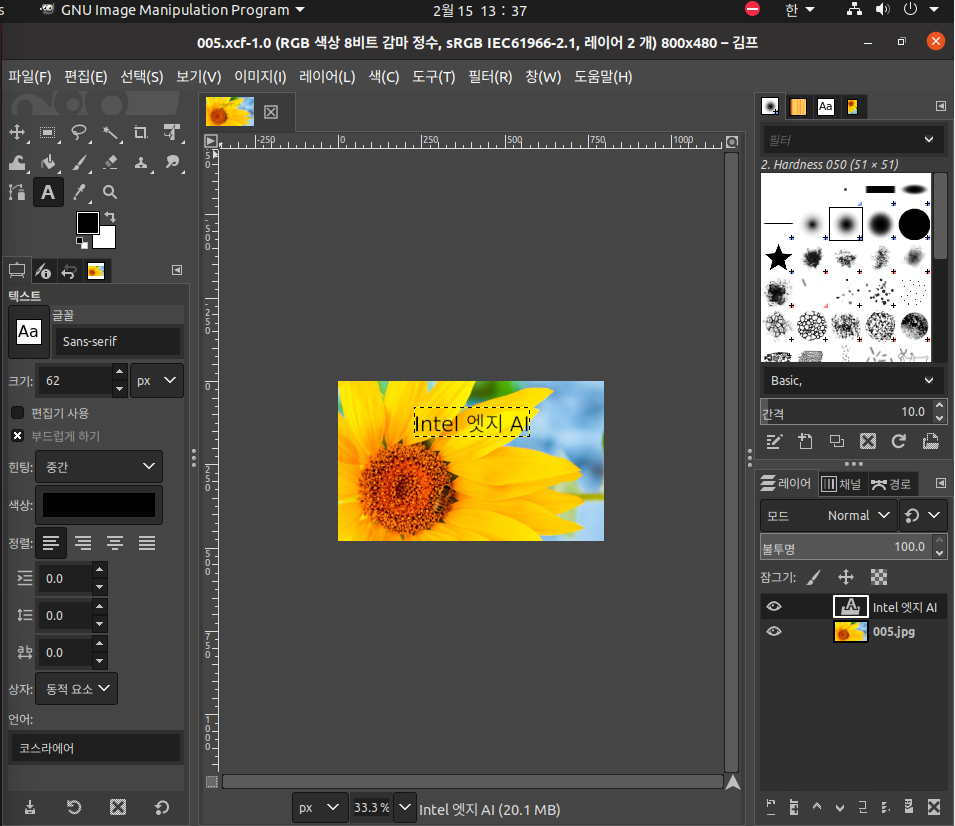The width and height of the screenshot is (955, 826).
Task: Select the Crop tool
Action: pos(141,132)
